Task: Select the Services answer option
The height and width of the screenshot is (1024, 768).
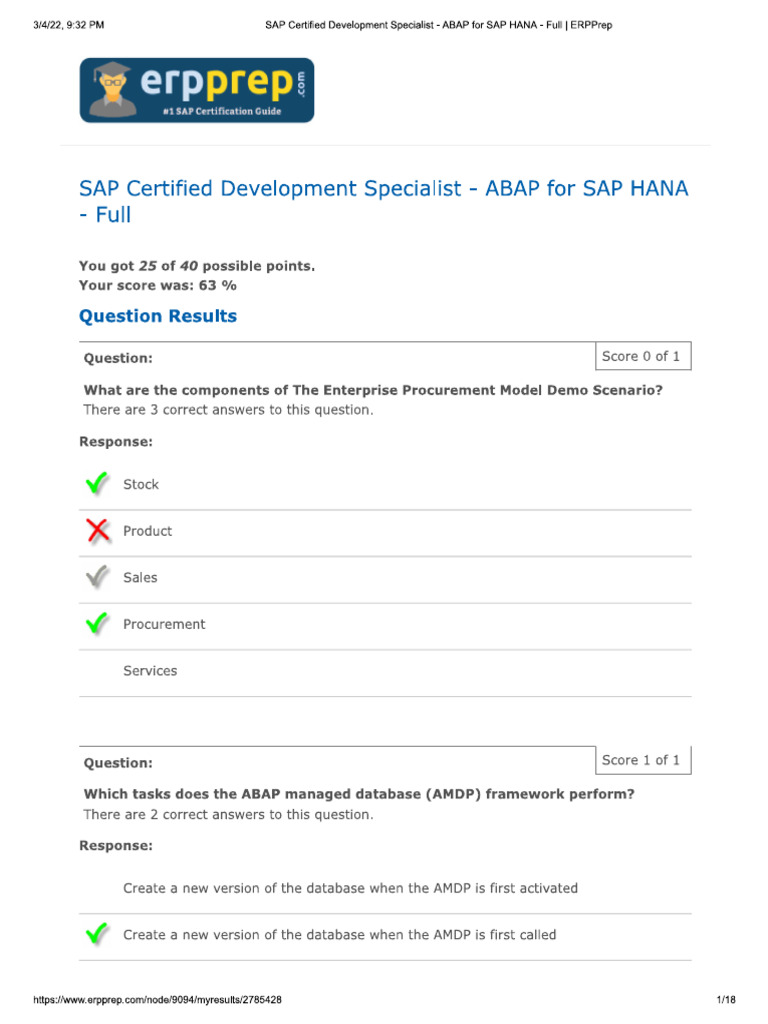Action: pos(150,671)
